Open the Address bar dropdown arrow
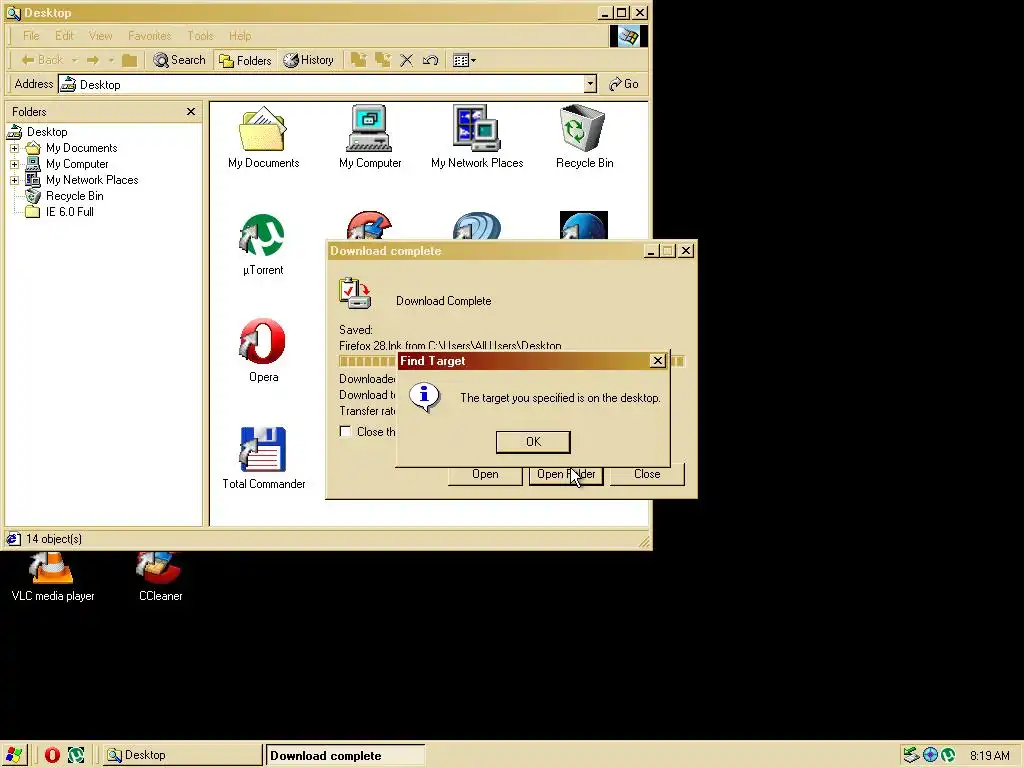 (590, 84)
